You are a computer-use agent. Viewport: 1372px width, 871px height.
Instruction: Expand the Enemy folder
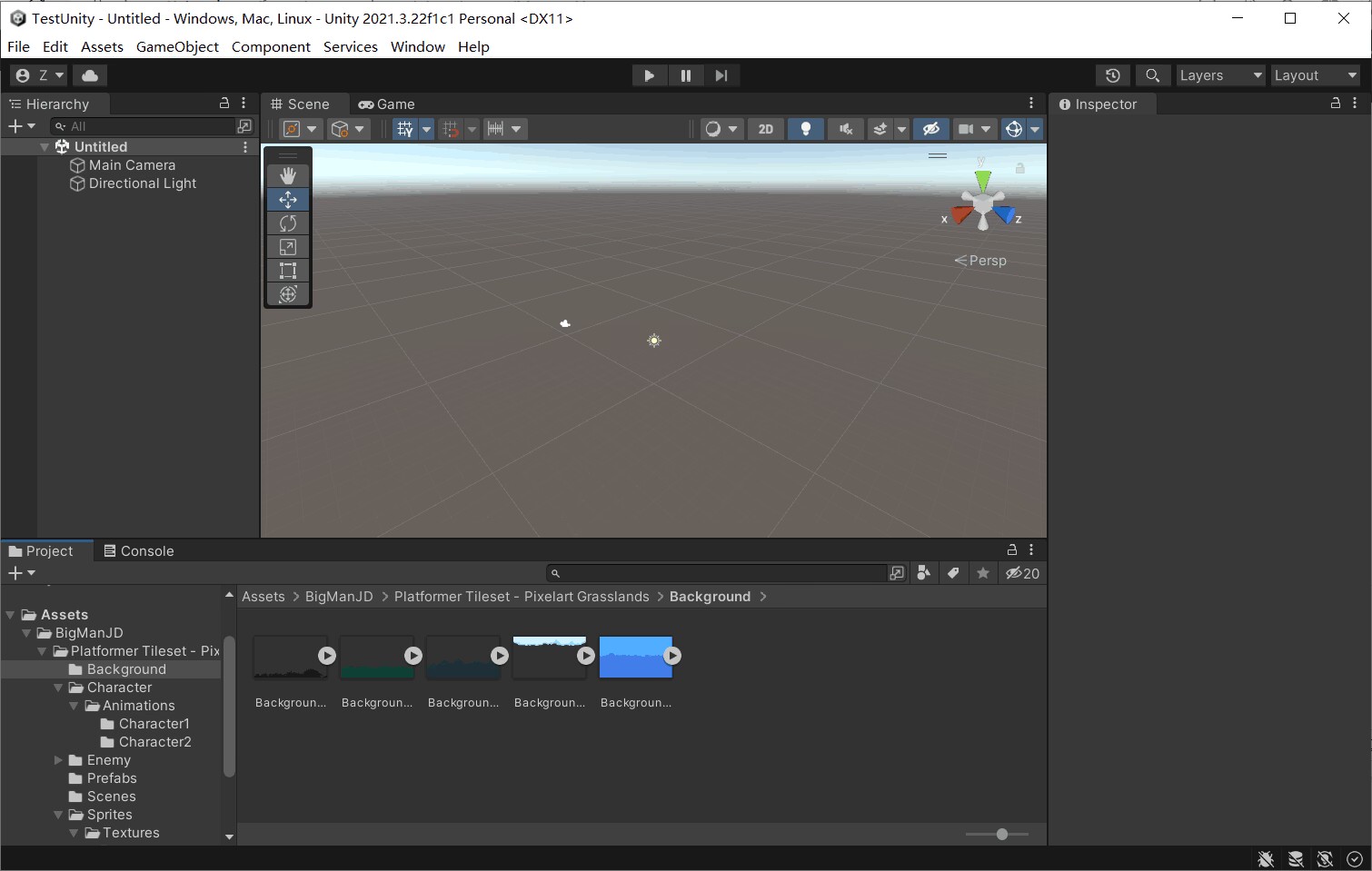point(58,760)
